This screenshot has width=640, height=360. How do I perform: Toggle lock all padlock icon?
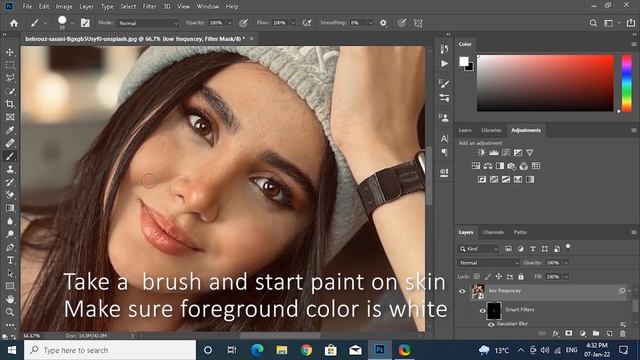[x=521, y=277]
